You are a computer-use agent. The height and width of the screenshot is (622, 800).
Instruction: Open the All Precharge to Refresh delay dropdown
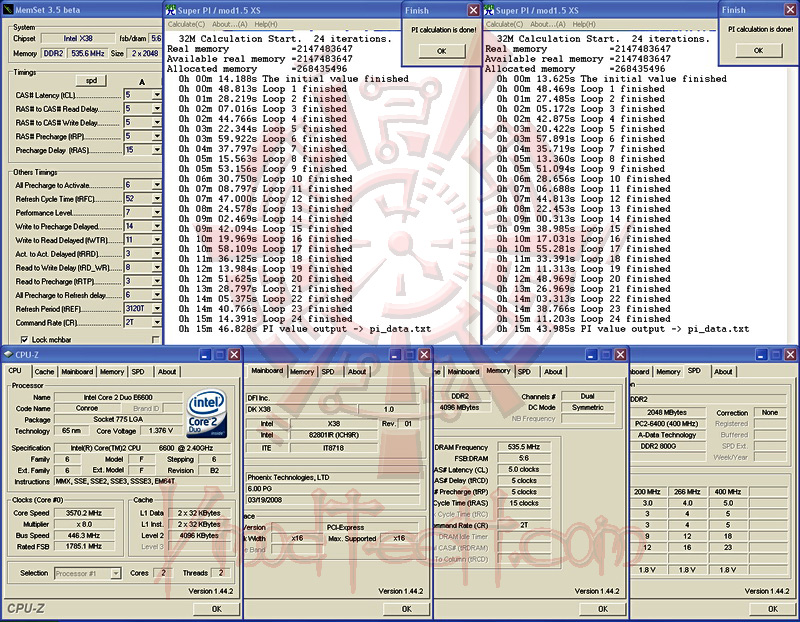(x=157, y=295)
